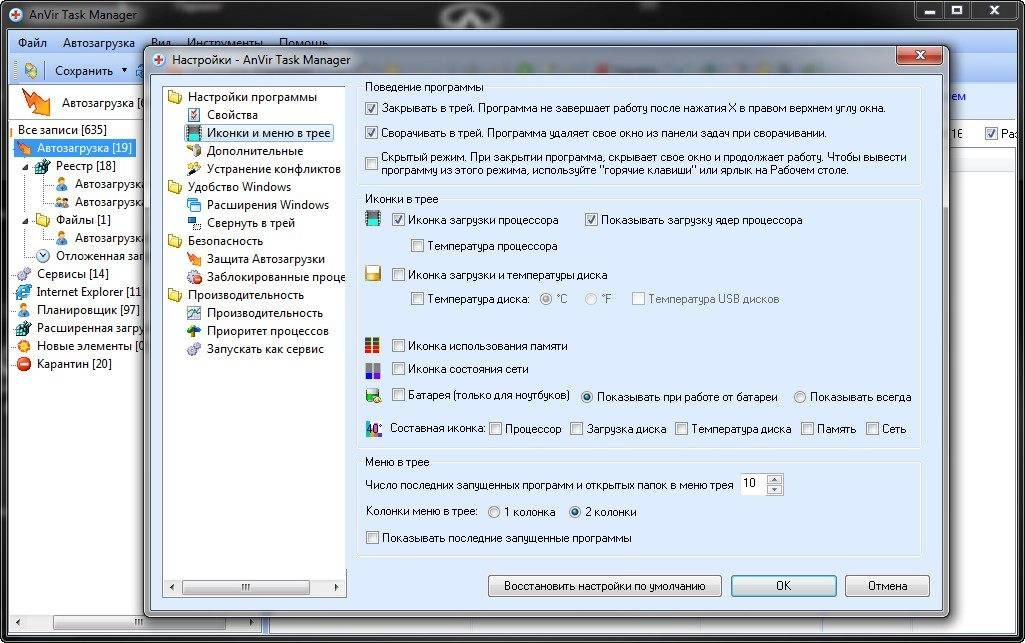Click the Расширенная загрузка icon in main tree
The image size is (1025, 643).
click(x=24, y=328)
